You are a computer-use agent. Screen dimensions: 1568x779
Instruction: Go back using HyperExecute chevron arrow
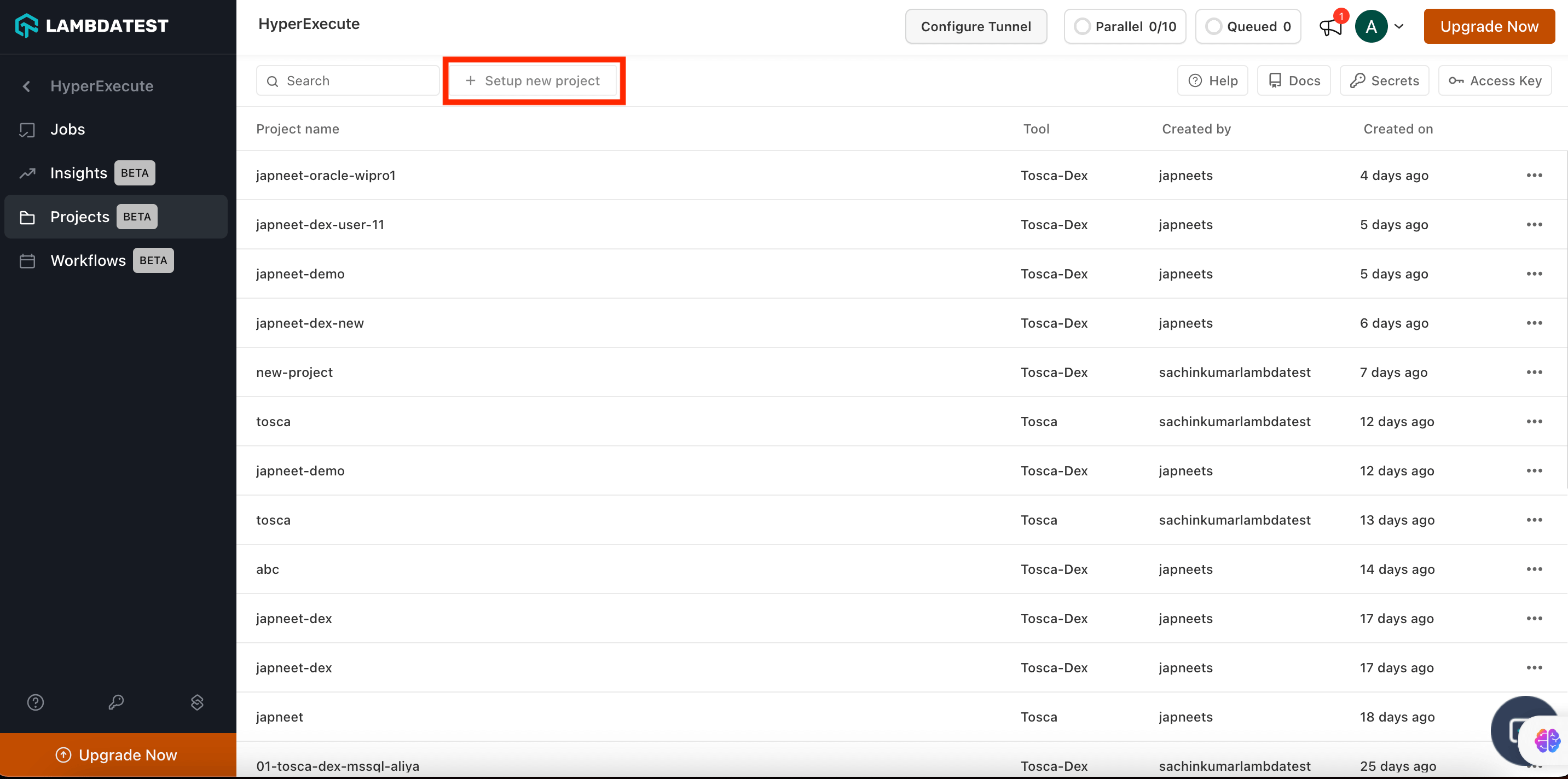[x=26, y=86]
